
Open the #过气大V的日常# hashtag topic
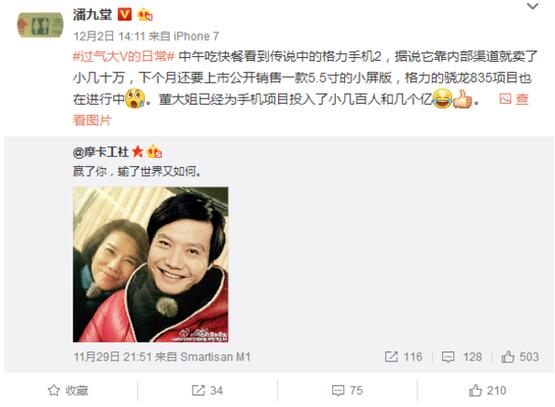point(124,56)
